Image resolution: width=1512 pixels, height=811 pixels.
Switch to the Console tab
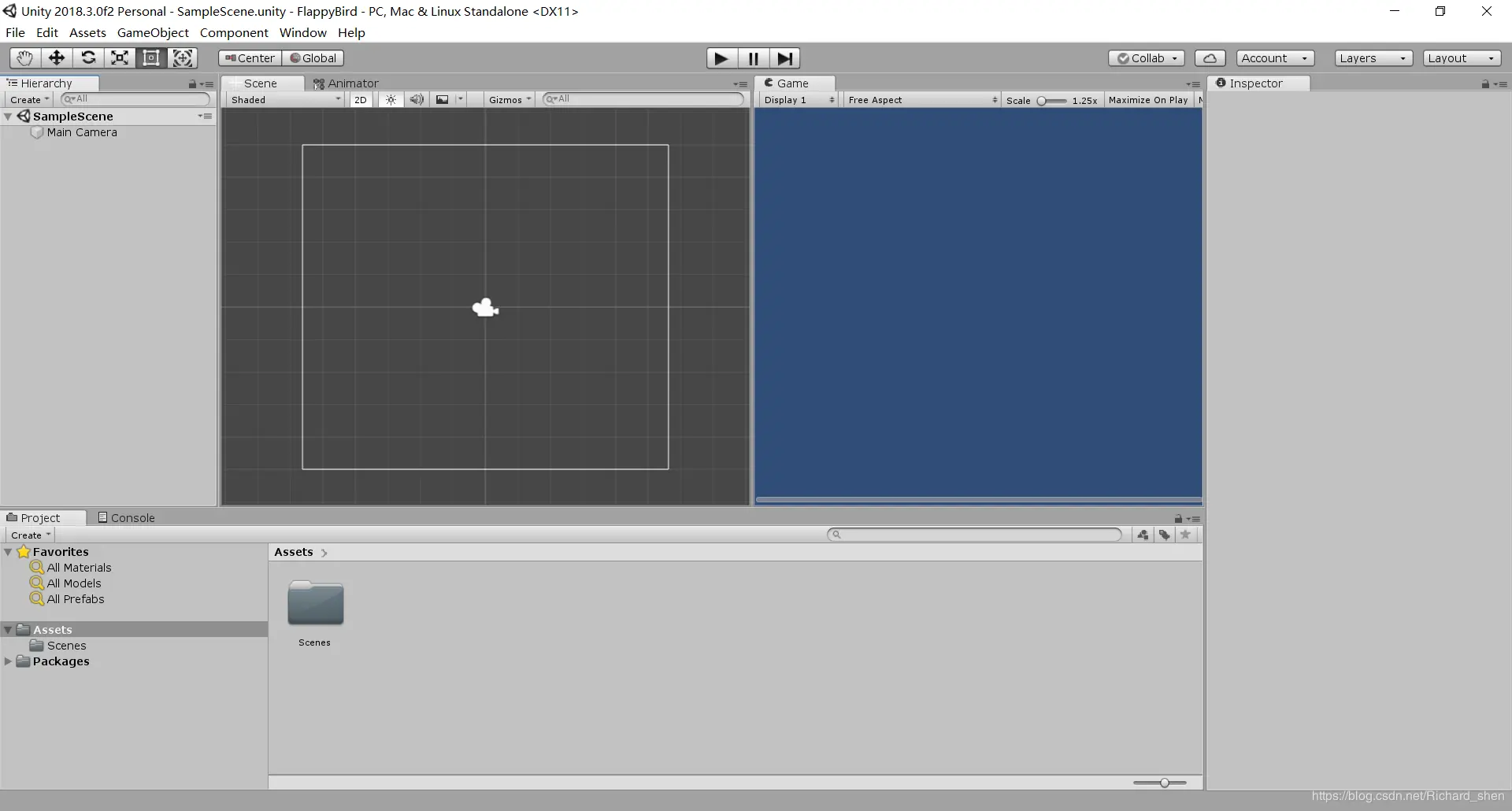(x=126, y=518)
